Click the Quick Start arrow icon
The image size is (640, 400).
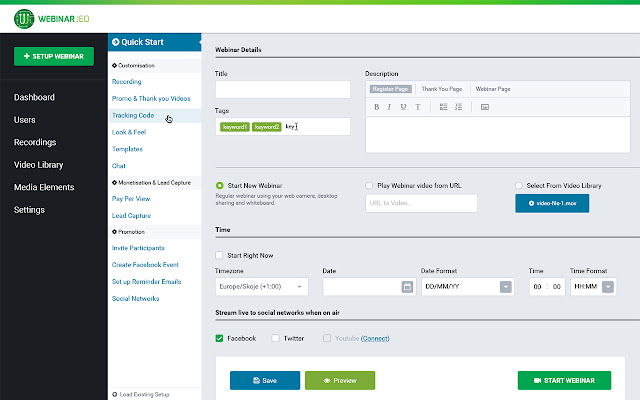(x=116, y=42)
